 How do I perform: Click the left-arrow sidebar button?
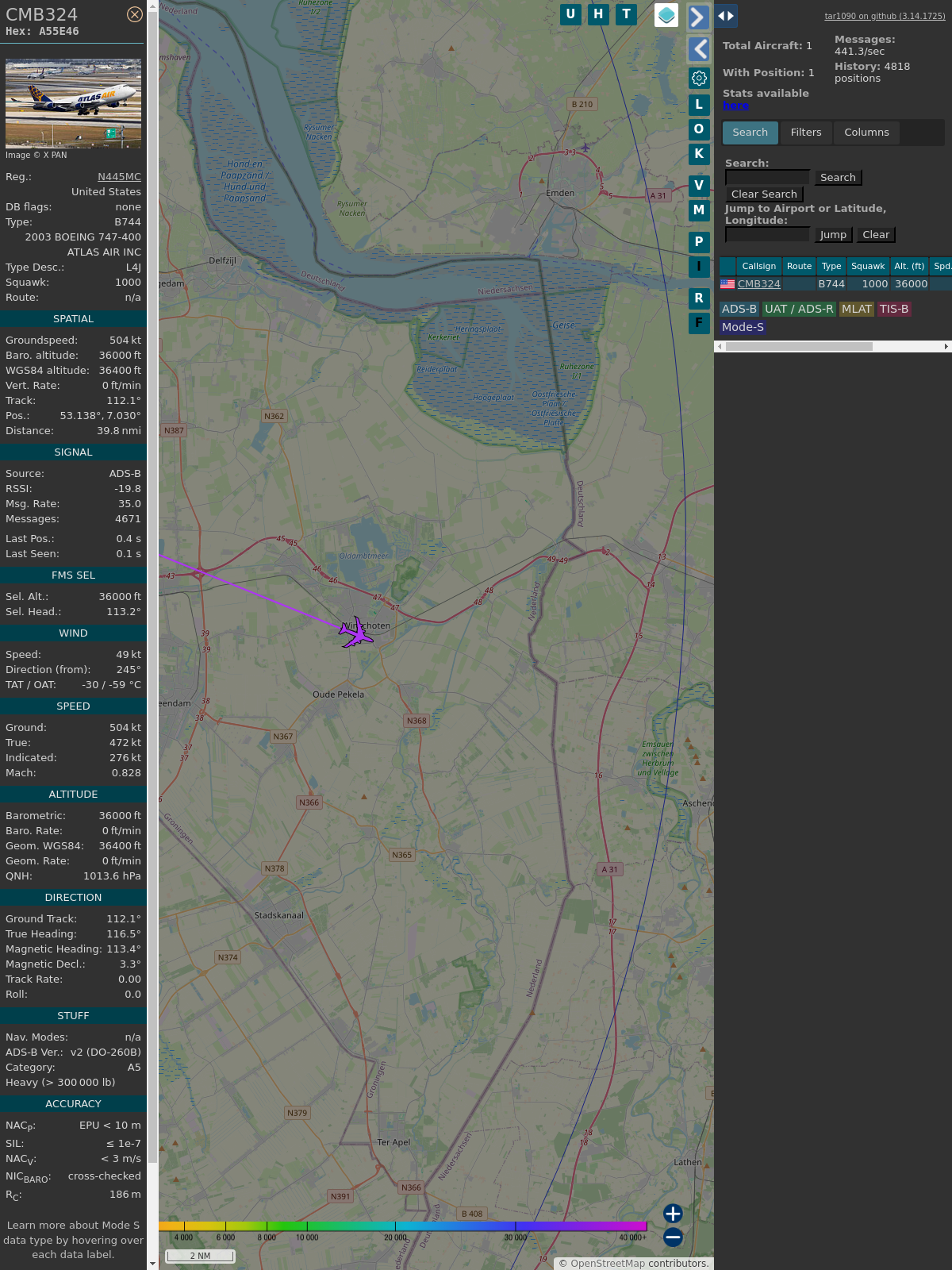[x=698, y=49]
